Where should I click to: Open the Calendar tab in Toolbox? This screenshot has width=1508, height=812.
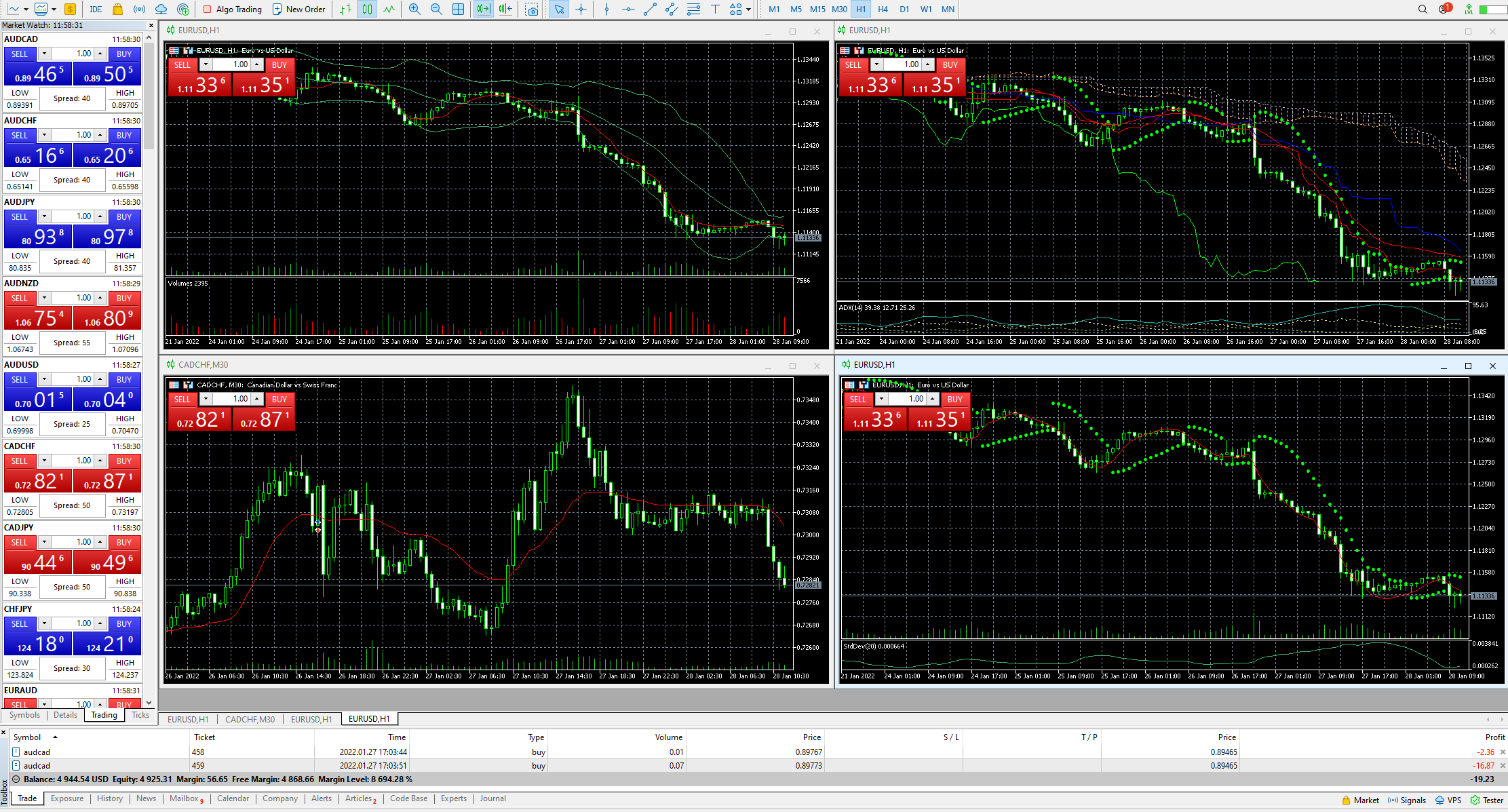click(x=233, y=798)
